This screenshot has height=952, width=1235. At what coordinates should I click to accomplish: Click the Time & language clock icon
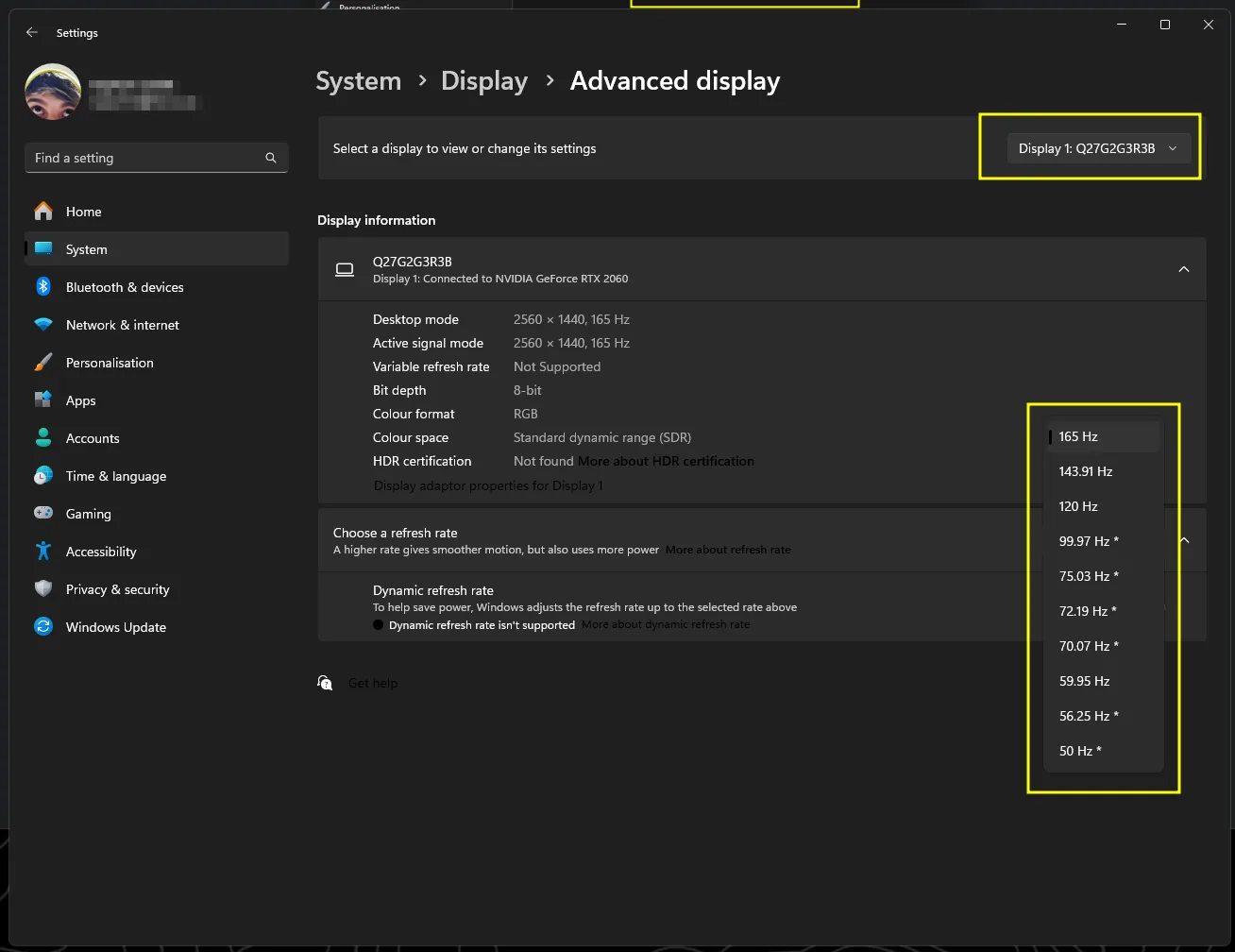43,476
